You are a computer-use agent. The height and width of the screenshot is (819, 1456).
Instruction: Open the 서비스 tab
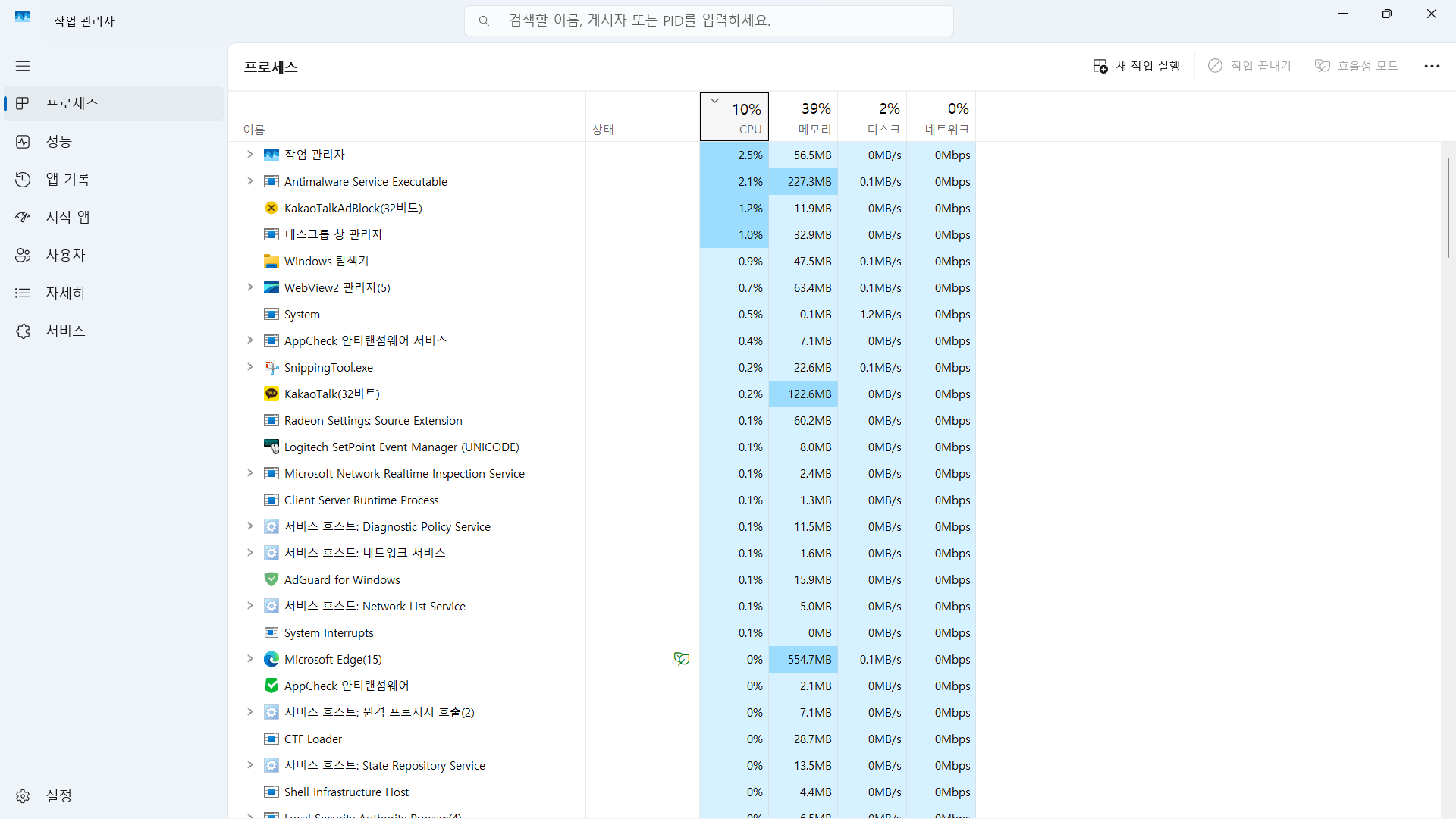(114, 331)
